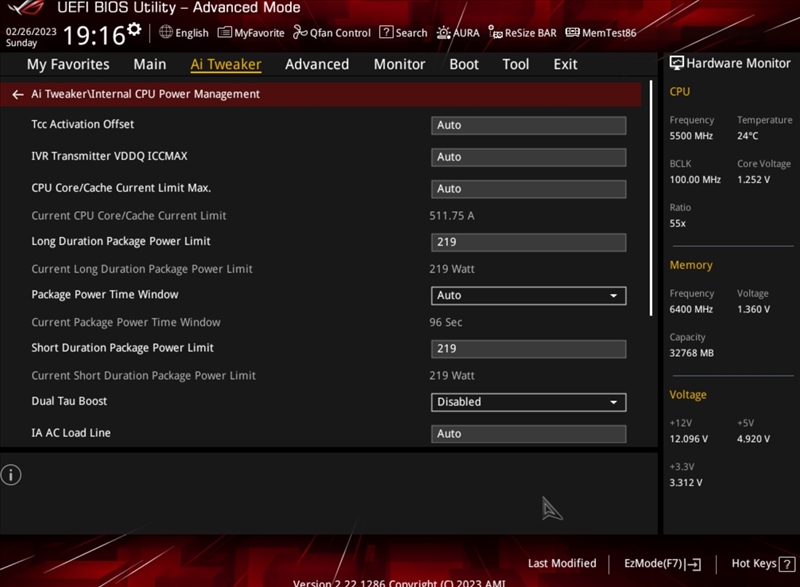
Task: Click the 55x ratio value
Action: click(x=678, y=223)
